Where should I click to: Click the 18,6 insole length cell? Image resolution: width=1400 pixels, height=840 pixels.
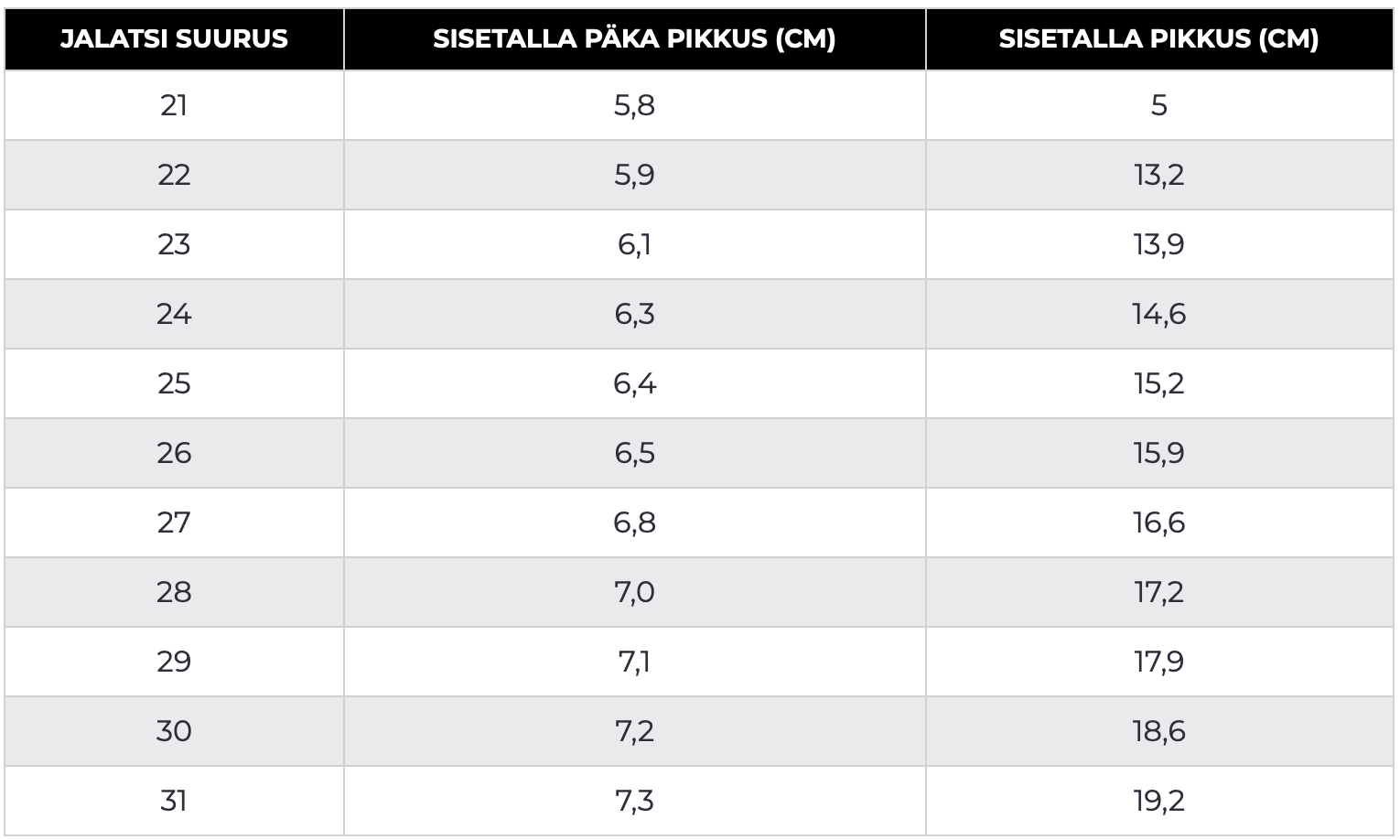click(1158, 732)
